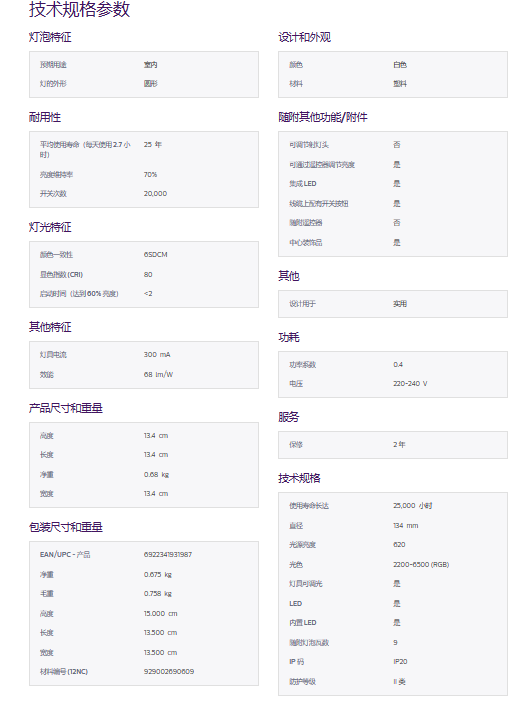Select the power factor value 0.4
This screenshot has height=702, width=531.
(398, 364)
